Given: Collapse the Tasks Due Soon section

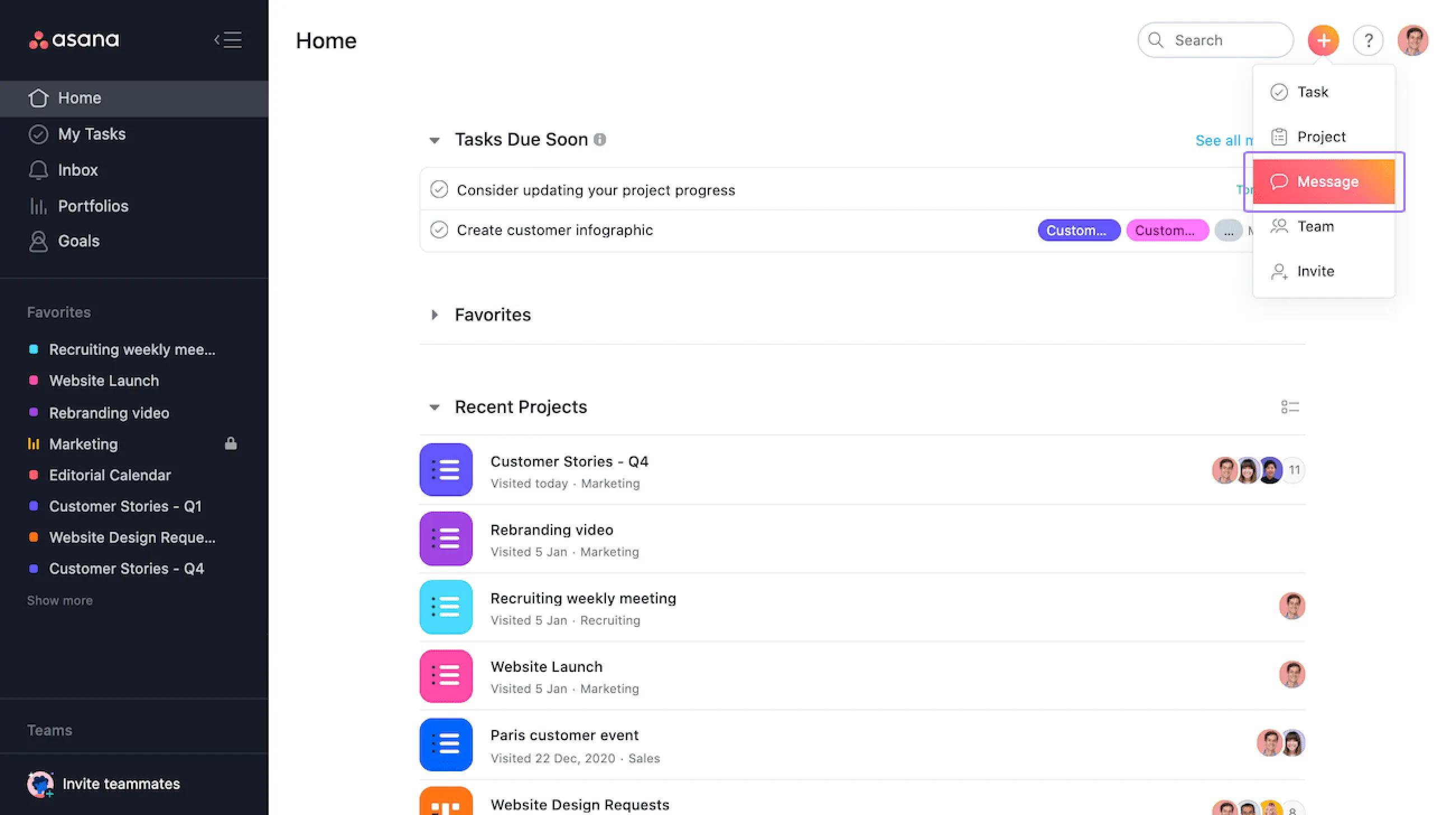Looking at the screenshot, I should (x=434, y=140).
